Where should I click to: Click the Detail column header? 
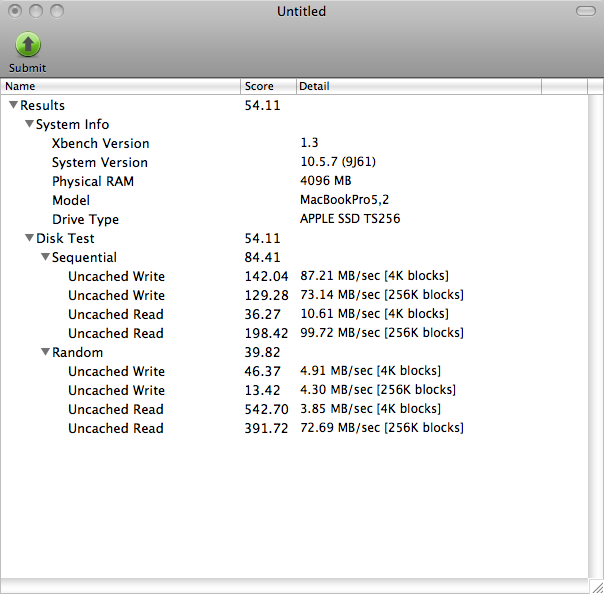point(419,86)
